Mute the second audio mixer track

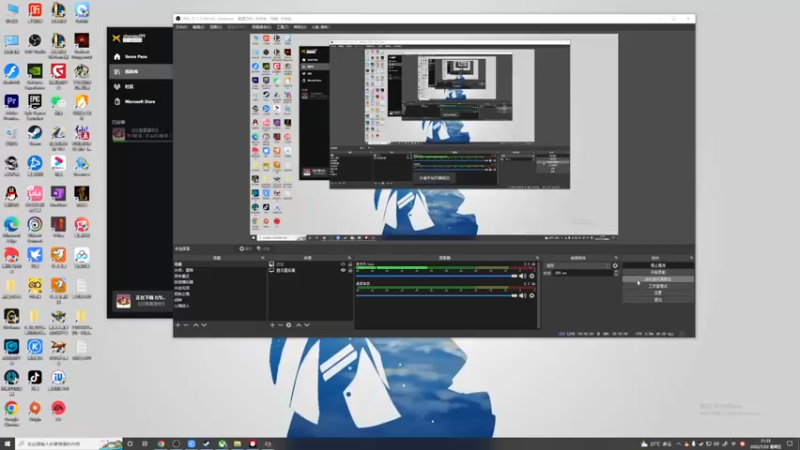point(522,295)
